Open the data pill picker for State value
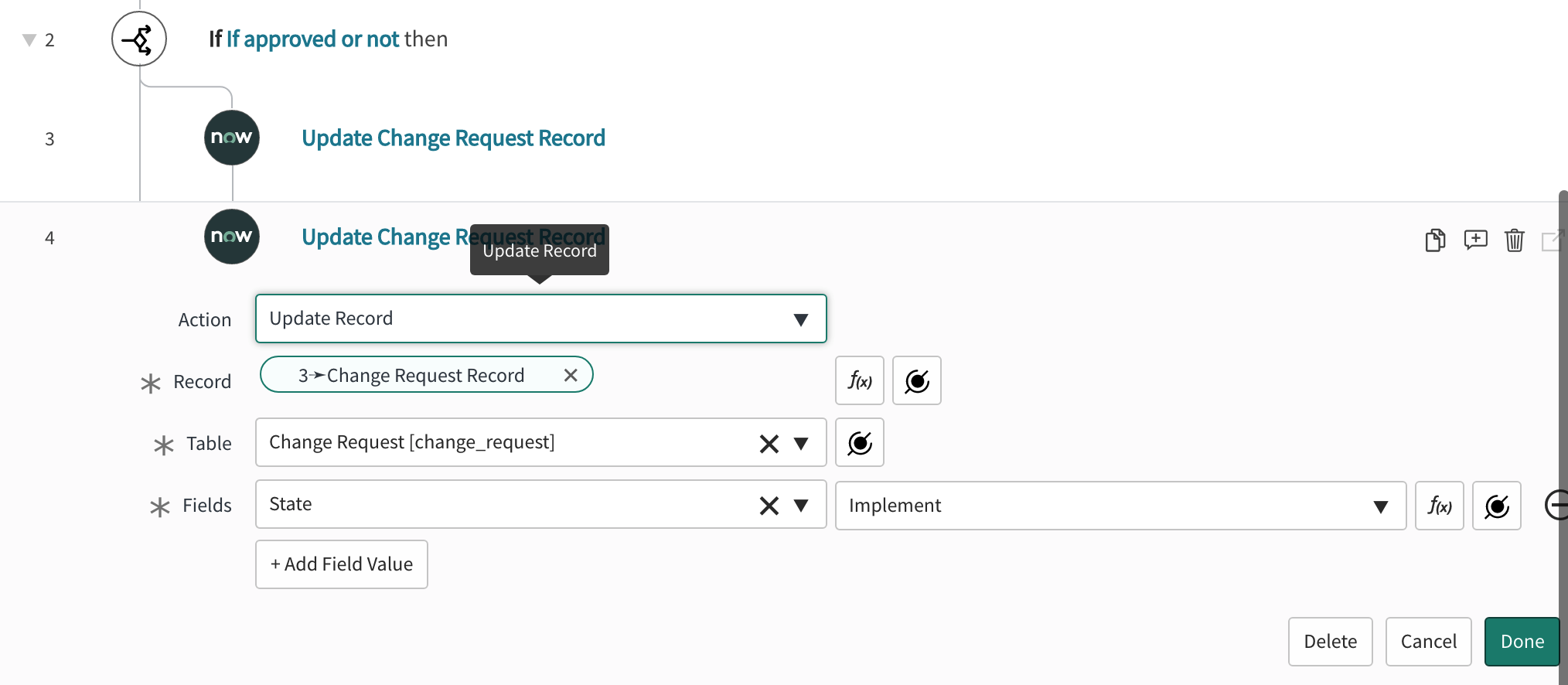 [x=1496, y=506]
